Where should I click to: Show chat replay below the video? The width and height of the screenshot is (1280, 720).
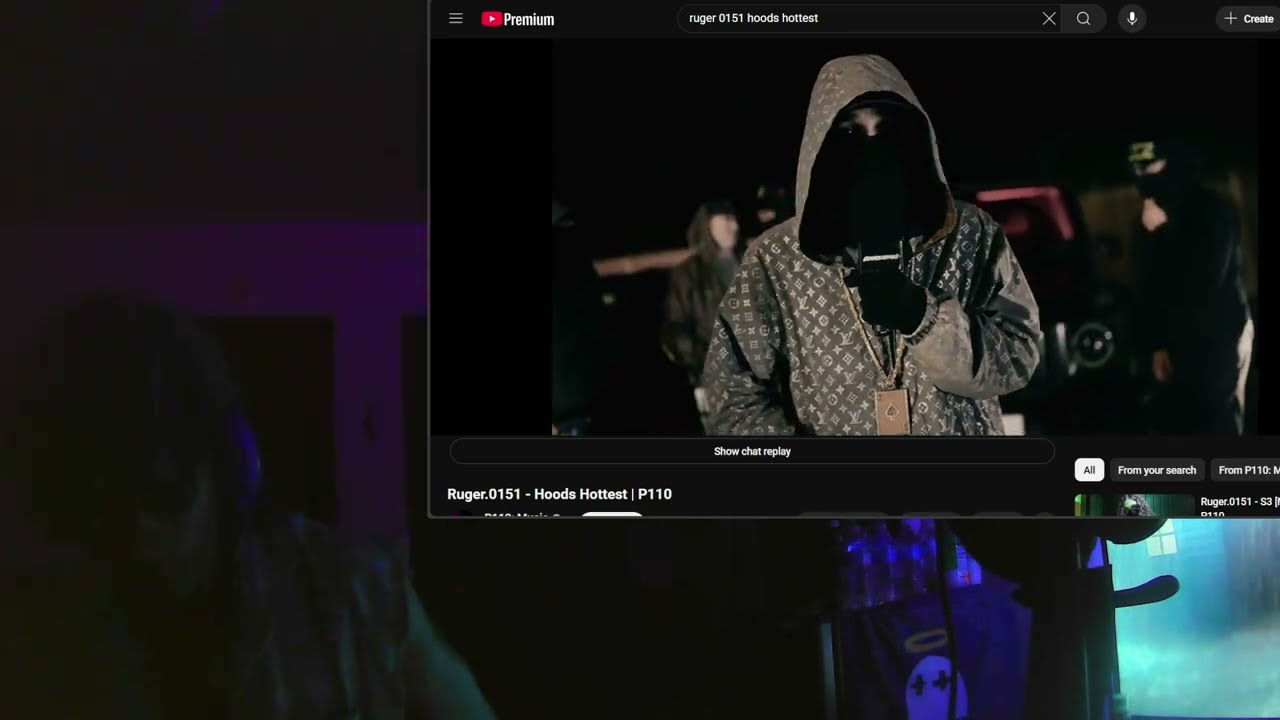coord(752,451)
